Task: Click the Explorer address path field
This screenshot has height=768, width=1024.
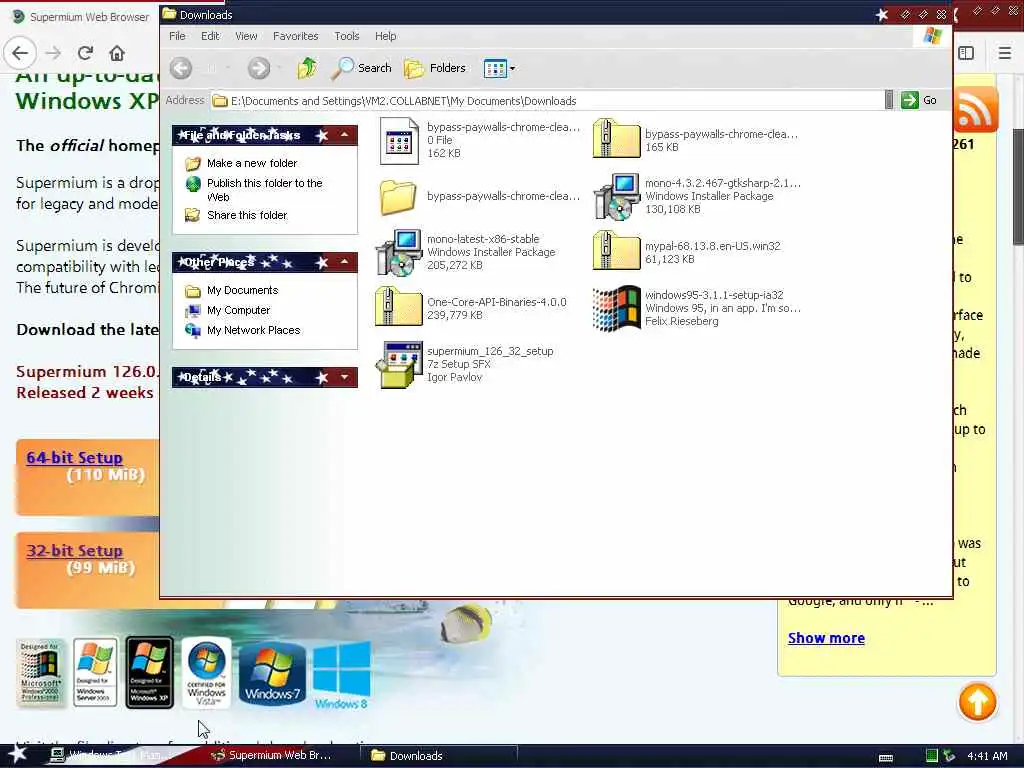Action: pos(547,101)
